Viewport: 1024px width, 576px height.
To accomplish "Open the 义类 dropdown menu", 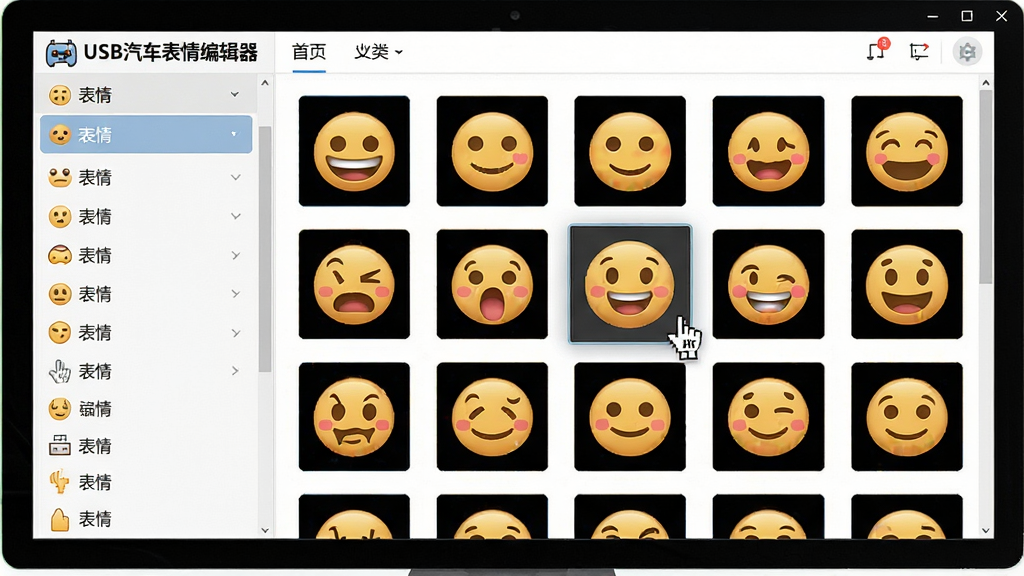I will click(x=378, y=52).
